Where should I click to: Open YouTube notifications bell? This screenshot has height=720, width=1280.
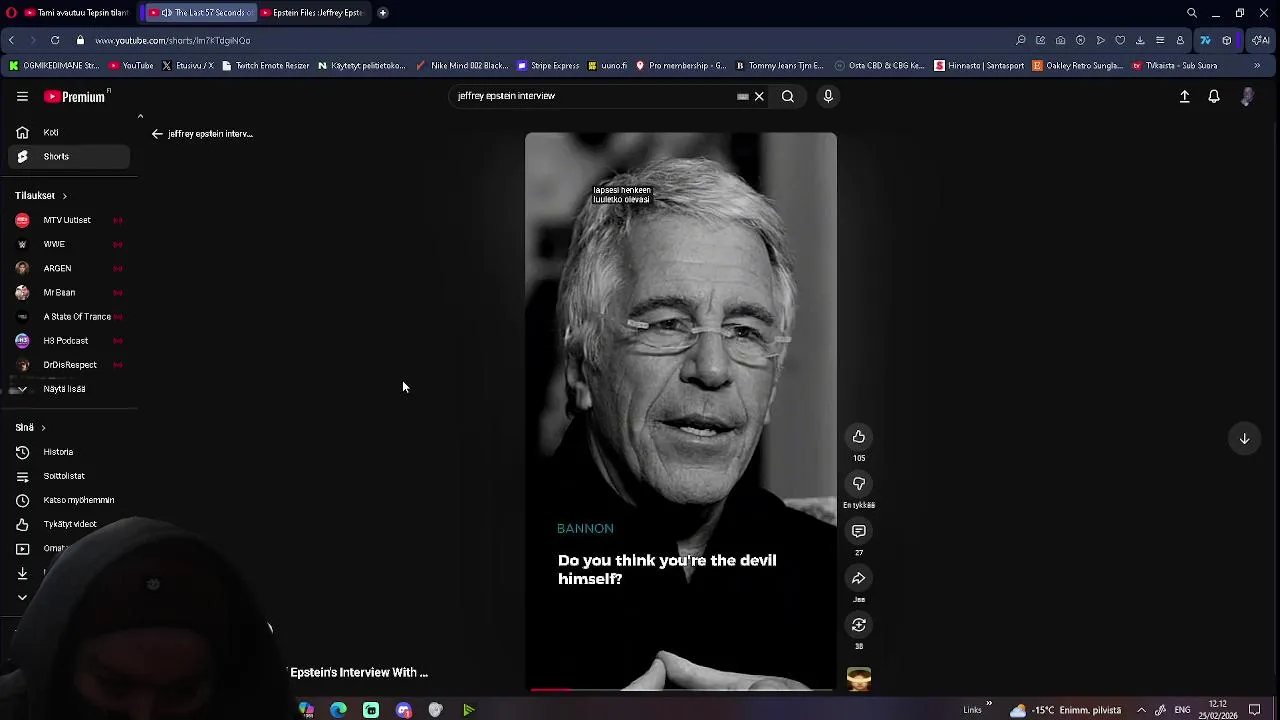[x=1214, y=96]
